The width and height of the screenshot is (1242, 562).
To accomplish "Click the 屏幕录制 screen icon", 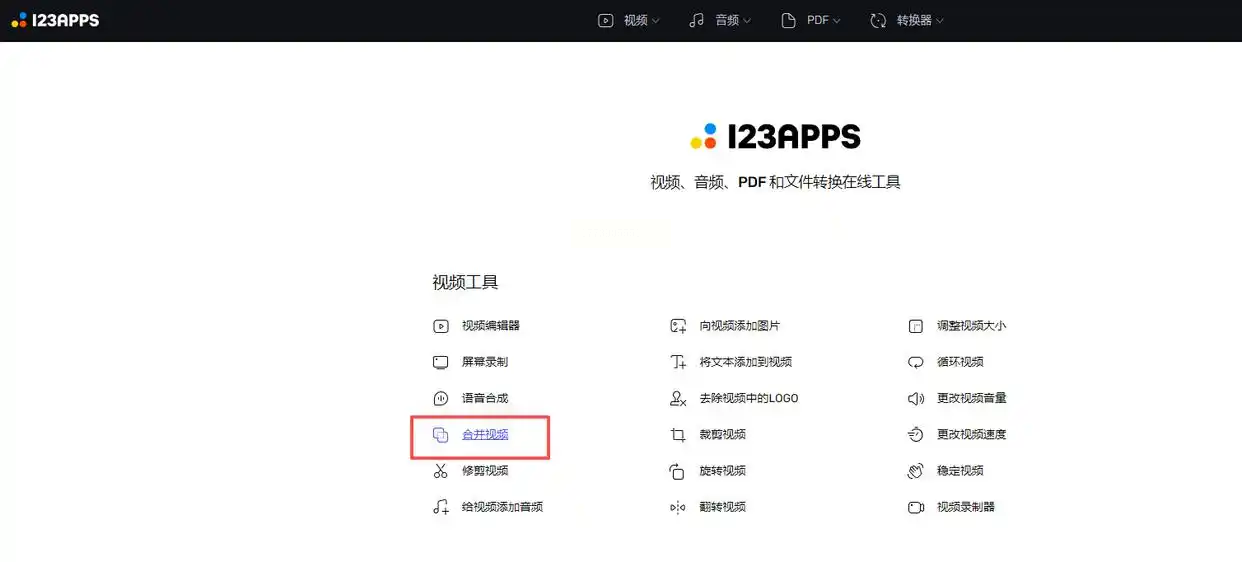I will point(441,362).
